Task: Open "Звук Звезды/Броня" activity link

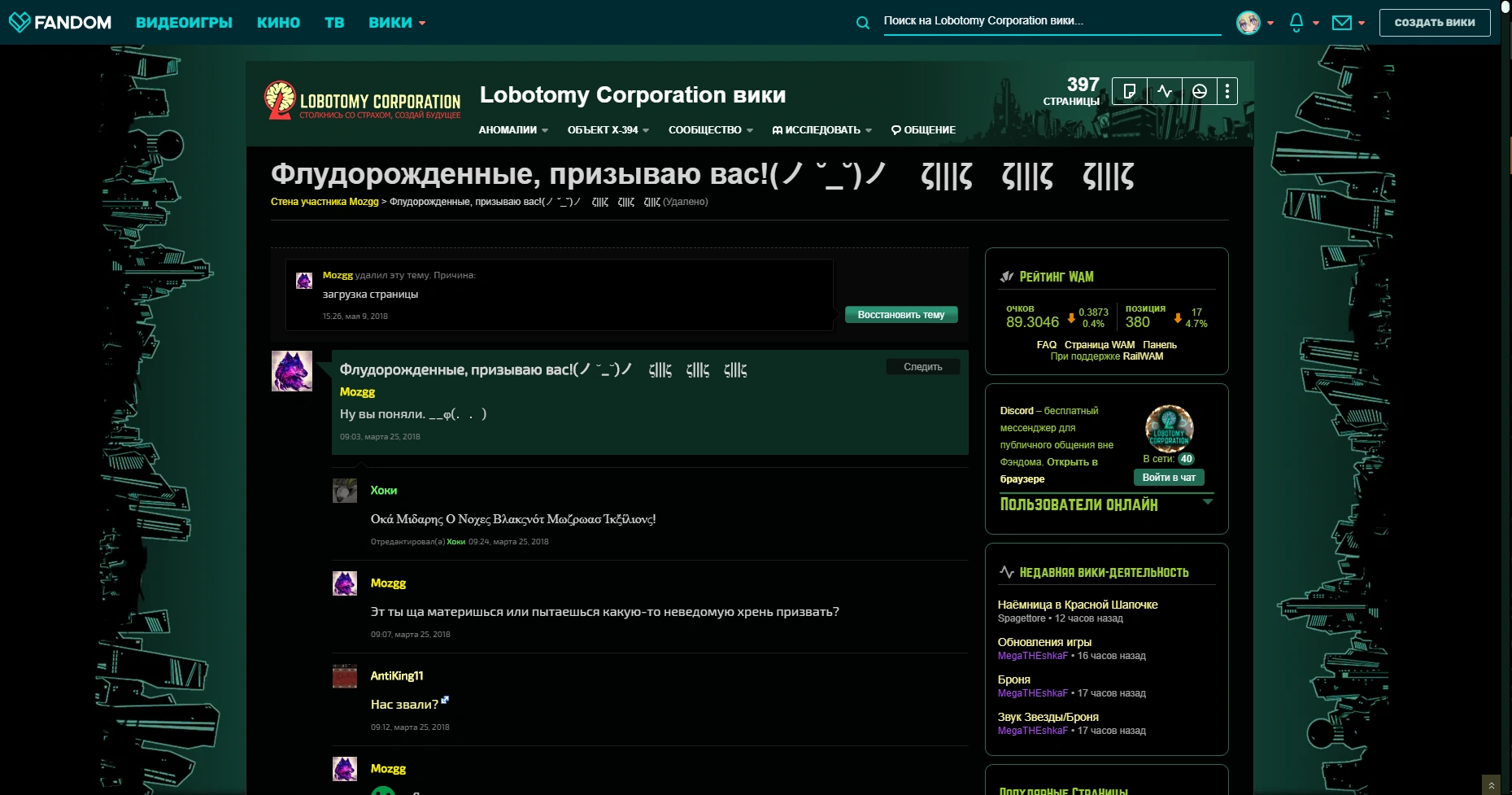Action: click(x=1048, y=717)
